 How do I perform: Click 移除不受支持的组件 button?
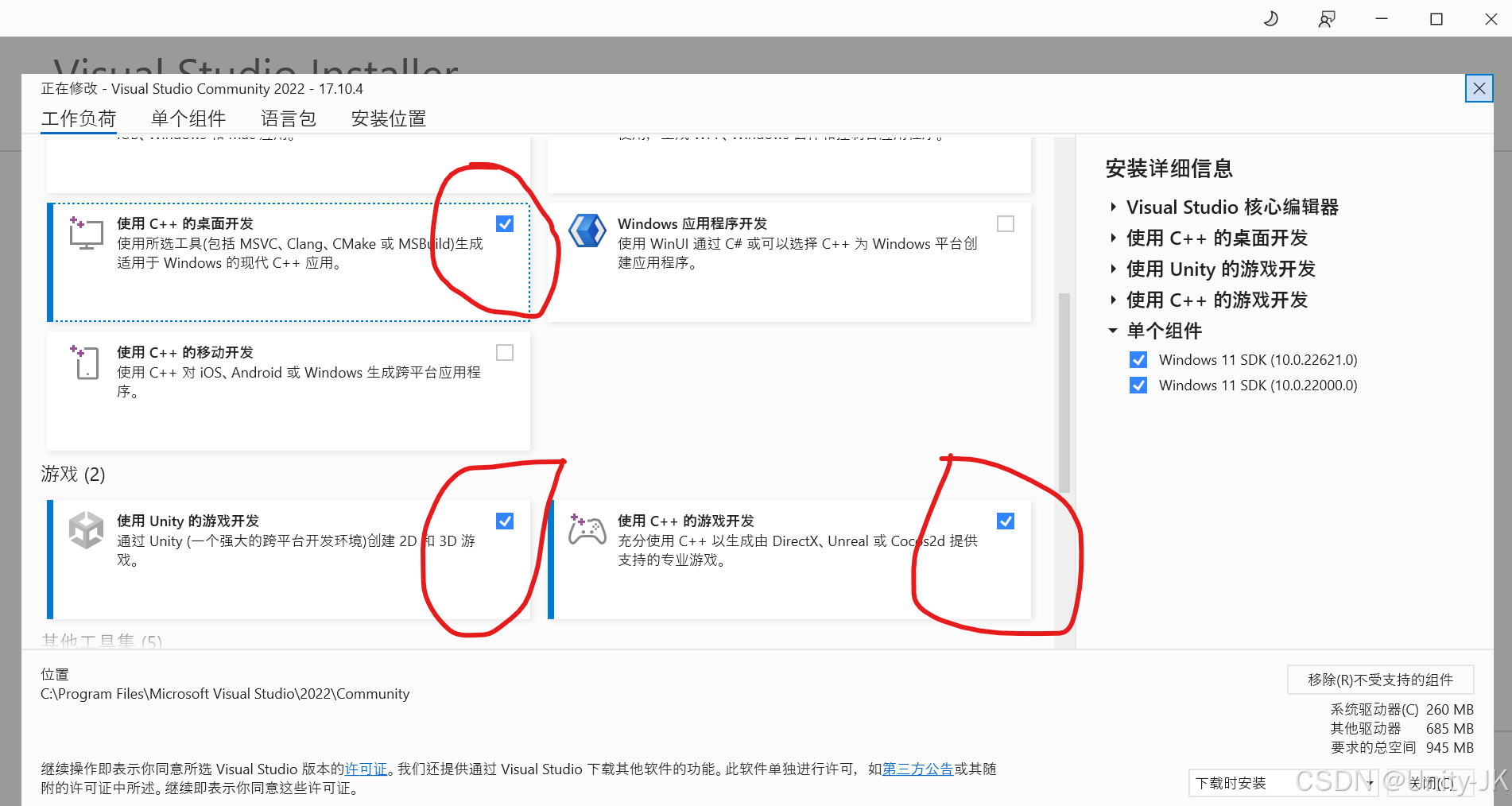coord(1380,680)
